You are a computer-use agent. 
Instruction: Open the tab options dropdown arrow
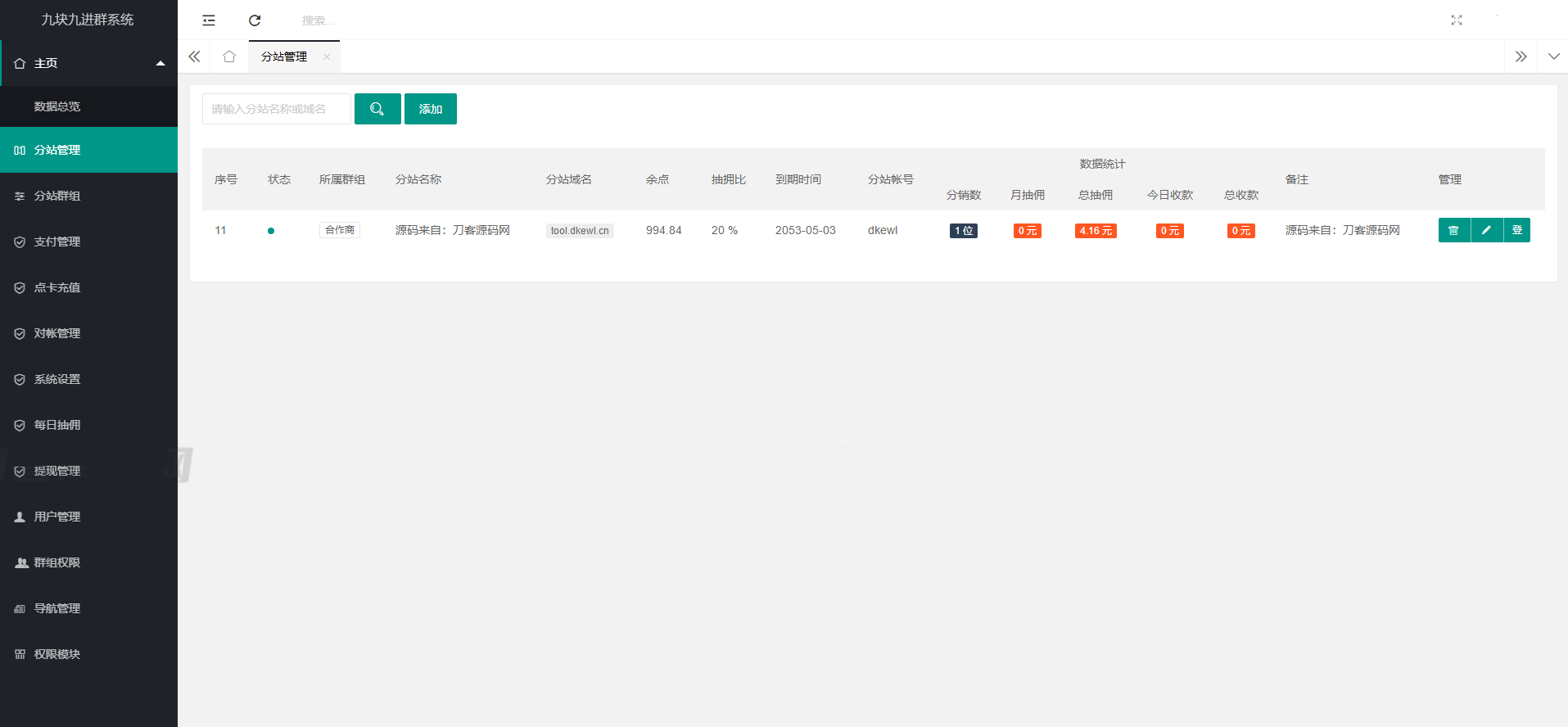tap(1553, 56)
